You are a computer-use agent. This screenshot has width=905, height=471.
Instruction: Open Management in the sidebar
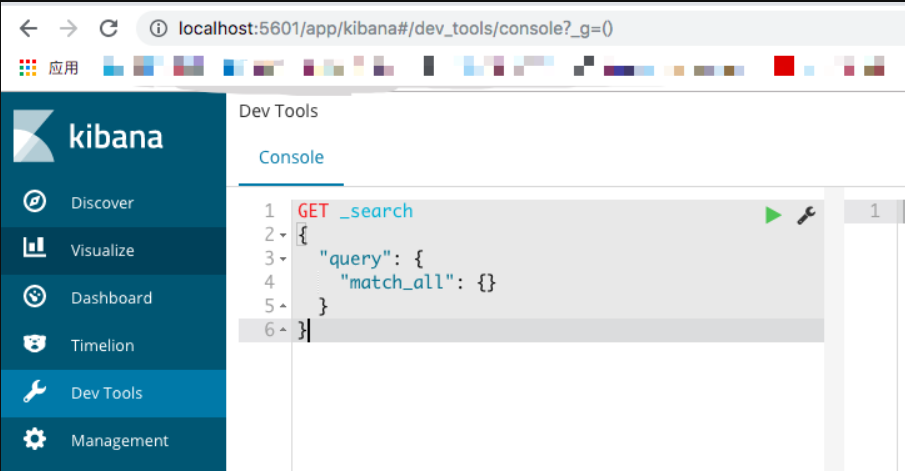(x=114, y=441)
